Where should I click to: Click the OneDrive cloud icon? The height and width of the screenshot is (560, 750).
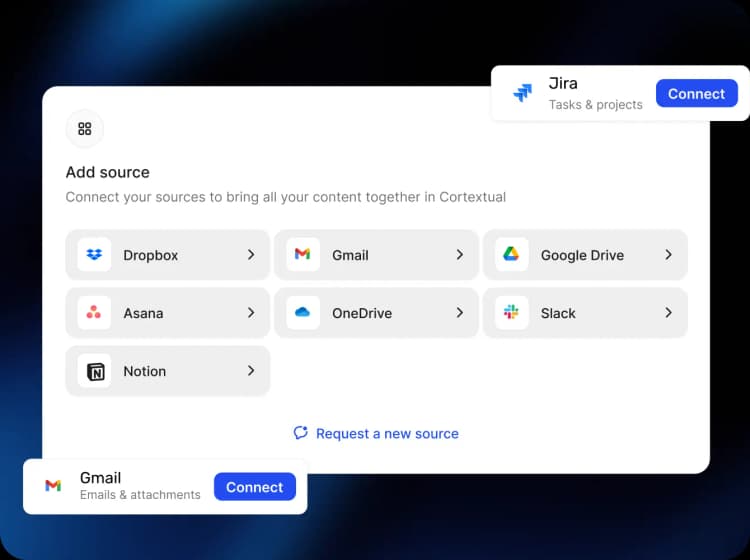tap(302, 312)
